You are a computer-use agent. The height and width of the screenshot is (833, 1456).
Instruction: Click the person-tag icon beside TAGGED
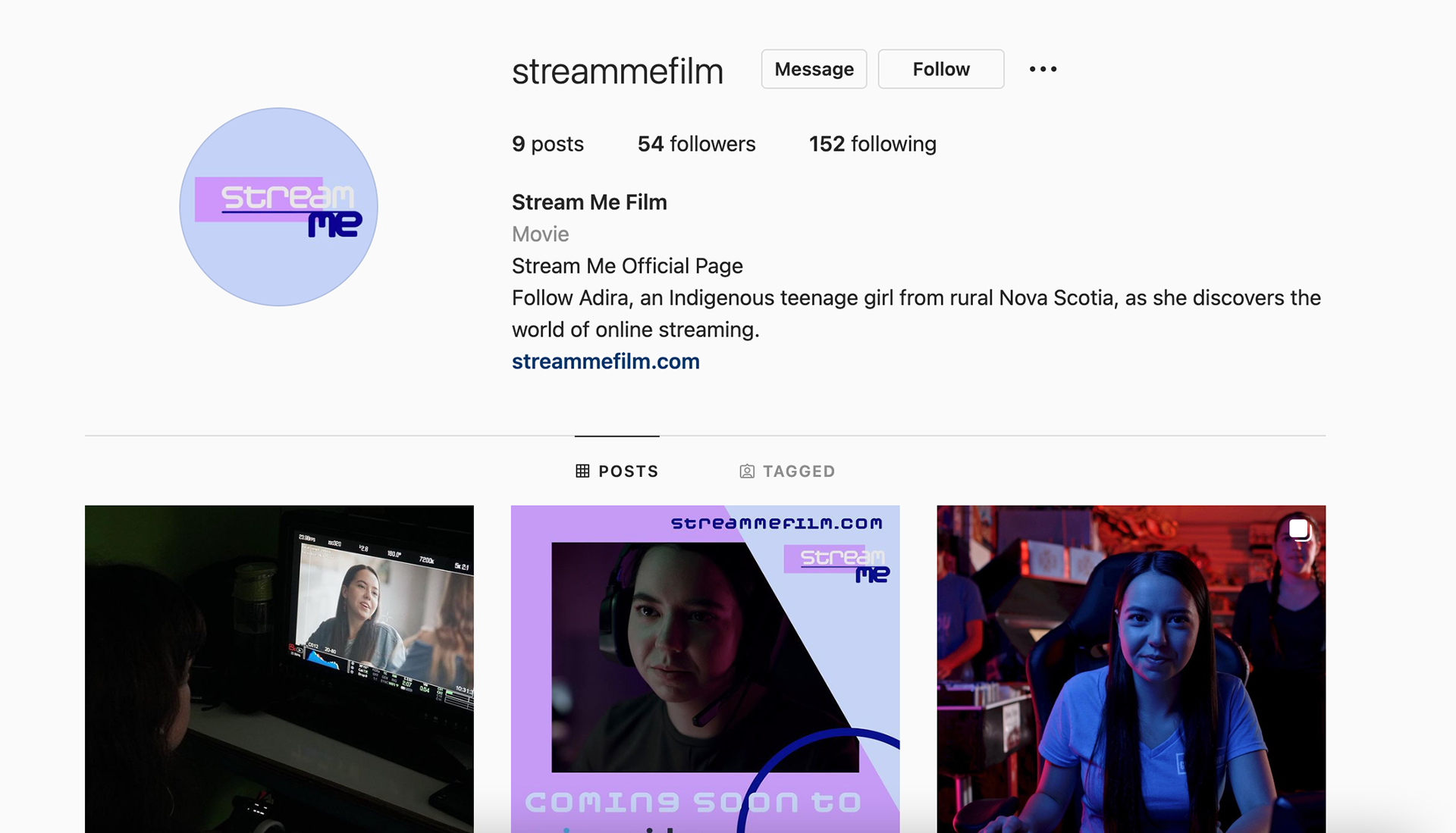[x=747, y=471]
